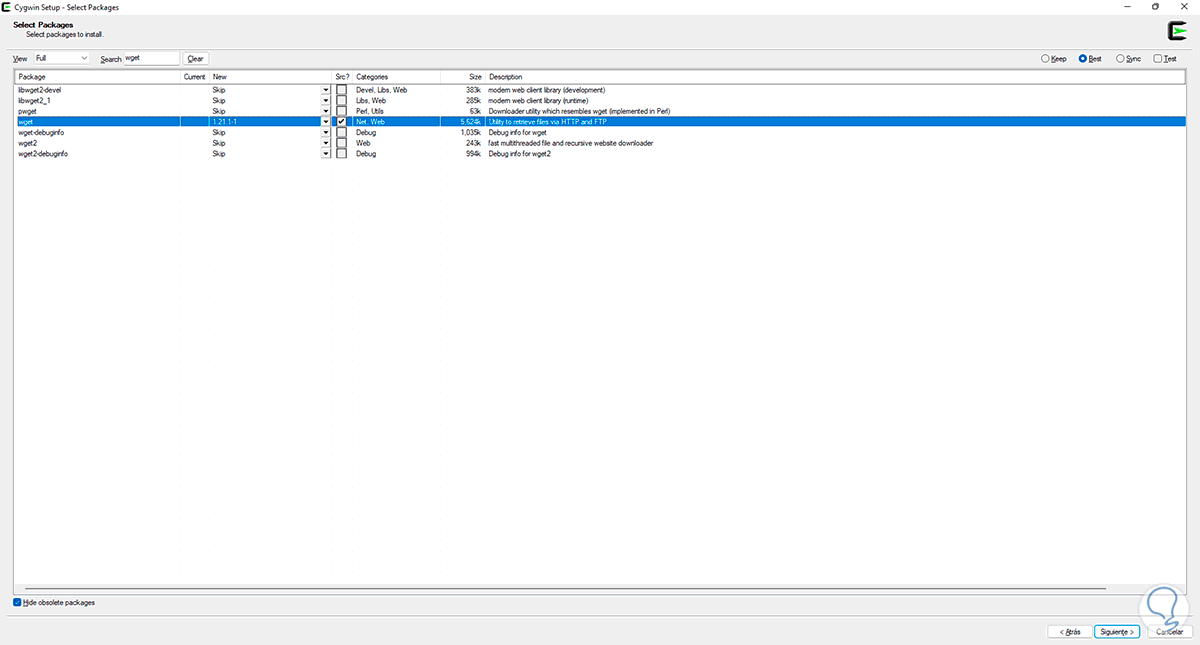Click 'modem web client library (runtime)' text
This screenshot has width=1200, height=645.
[539, 100]
